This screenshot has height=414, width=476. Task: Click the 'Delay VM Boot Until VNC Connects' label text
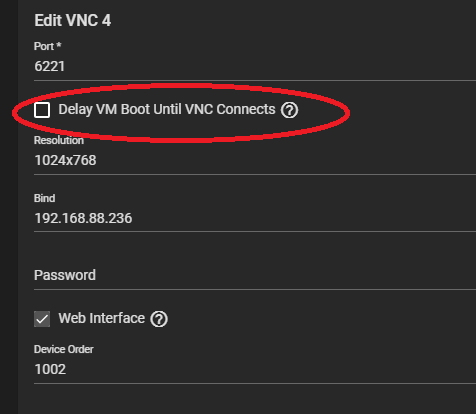pyautogui.click(x=167, y=110)
